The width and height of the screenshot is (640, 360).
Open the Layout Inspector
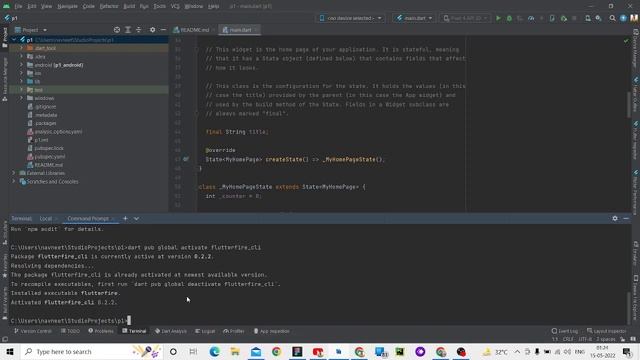tap(607, 331)
